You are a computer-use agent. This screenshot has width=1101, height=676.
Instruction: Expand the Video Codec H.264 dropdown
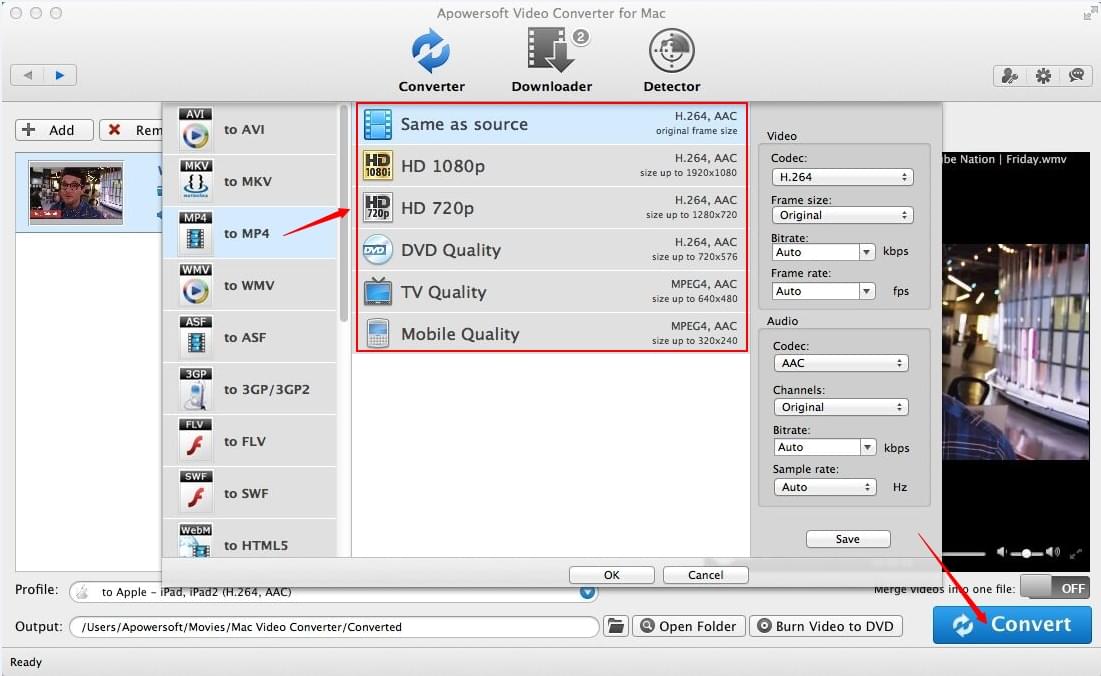point(841,177)
